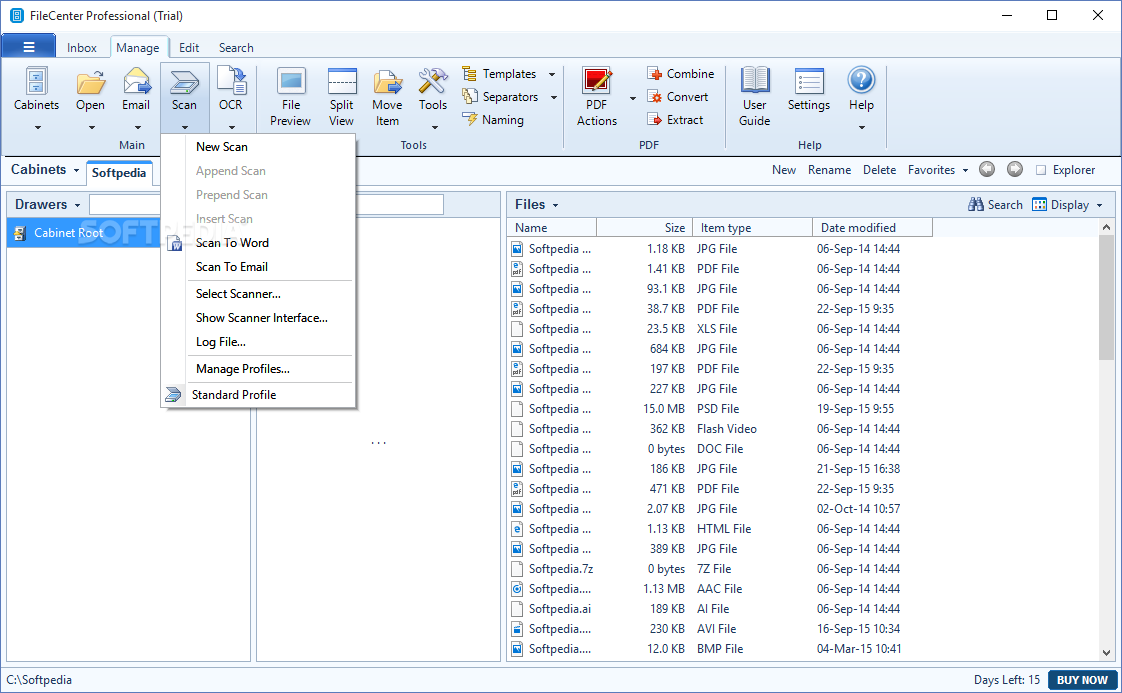Expand the Open button dropdown arrow

click(92, 128)
